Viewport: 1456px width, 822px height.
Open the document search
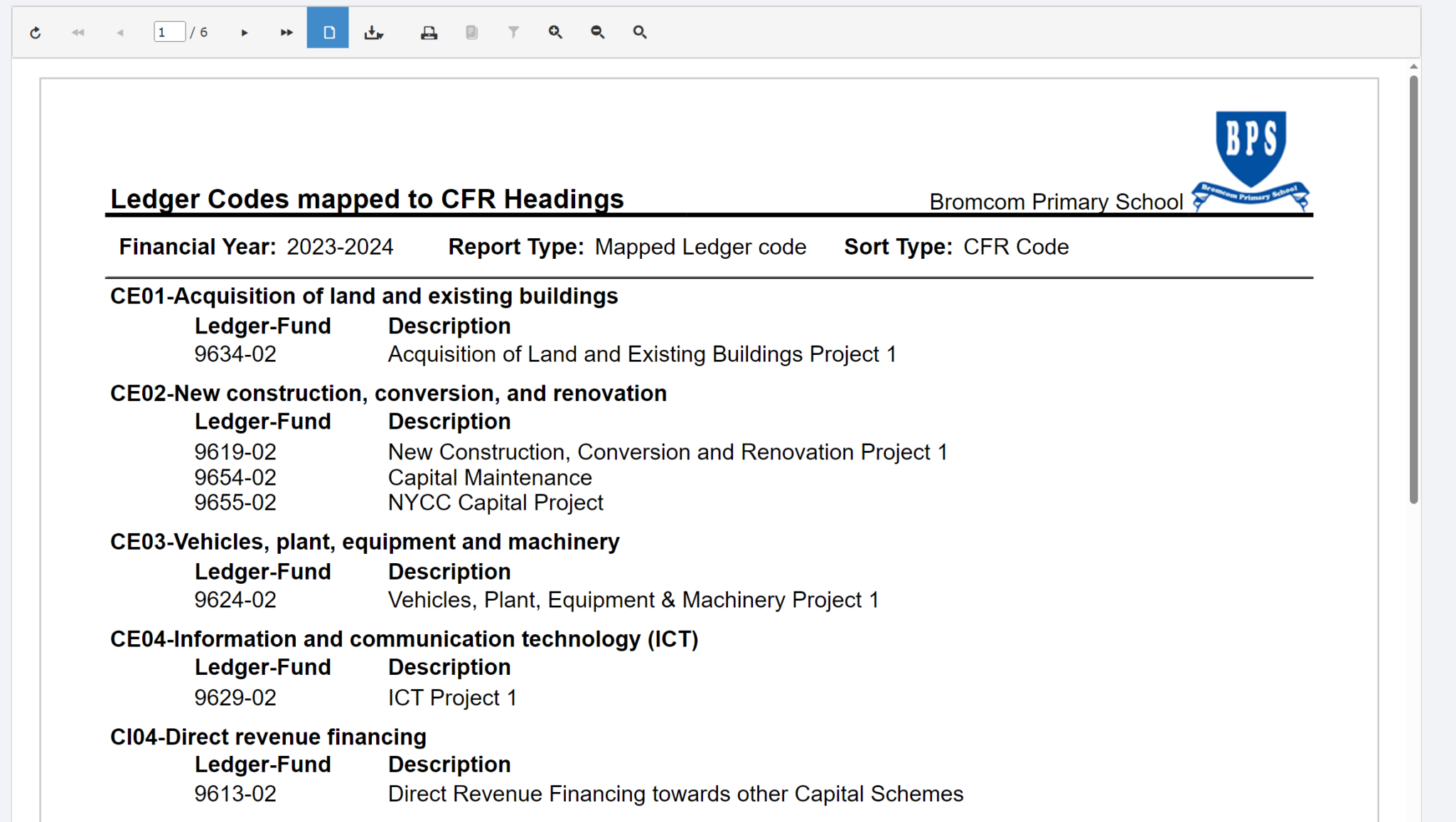(x=639, y=32)
